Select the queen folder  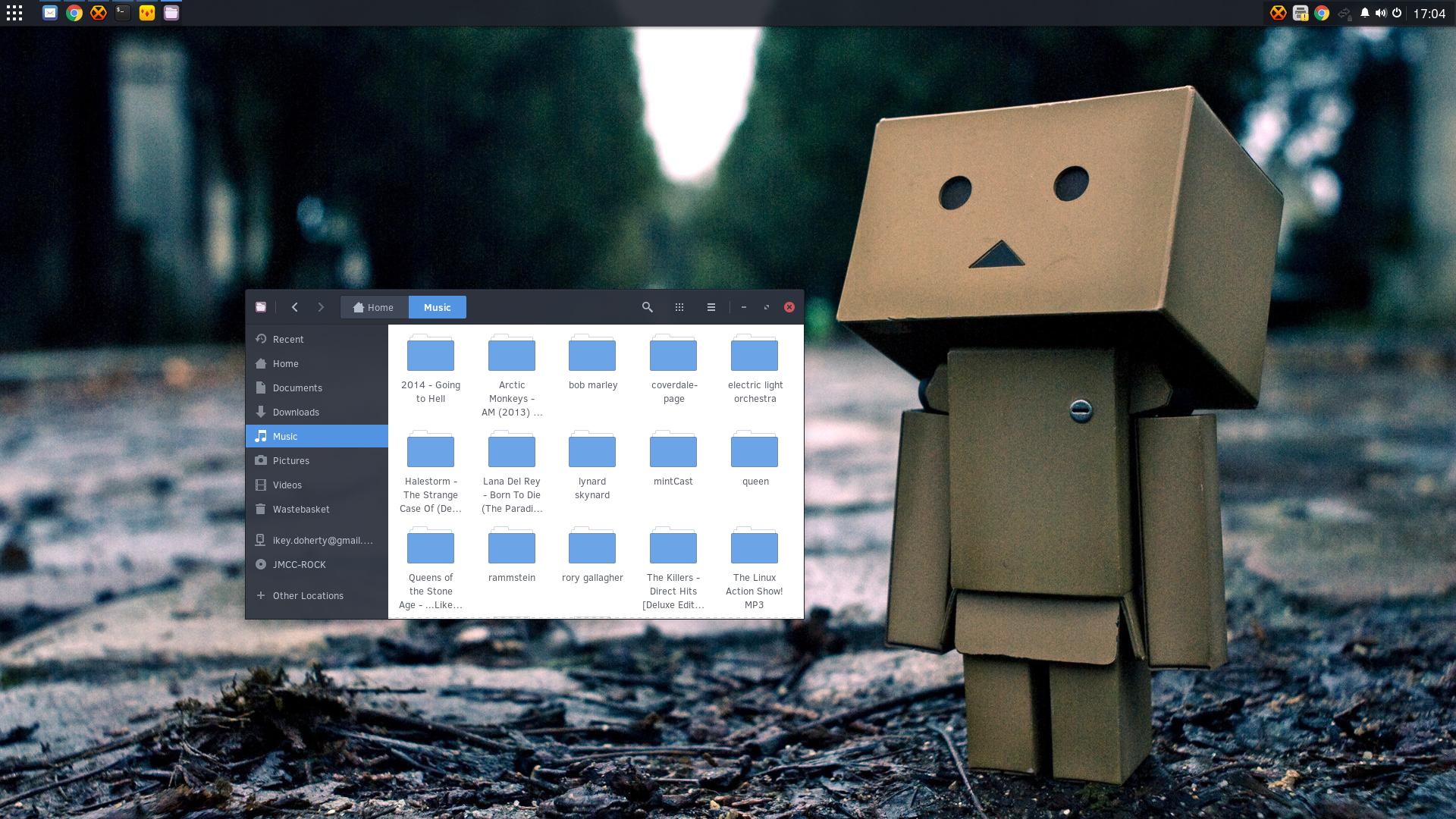pos(755,459)
